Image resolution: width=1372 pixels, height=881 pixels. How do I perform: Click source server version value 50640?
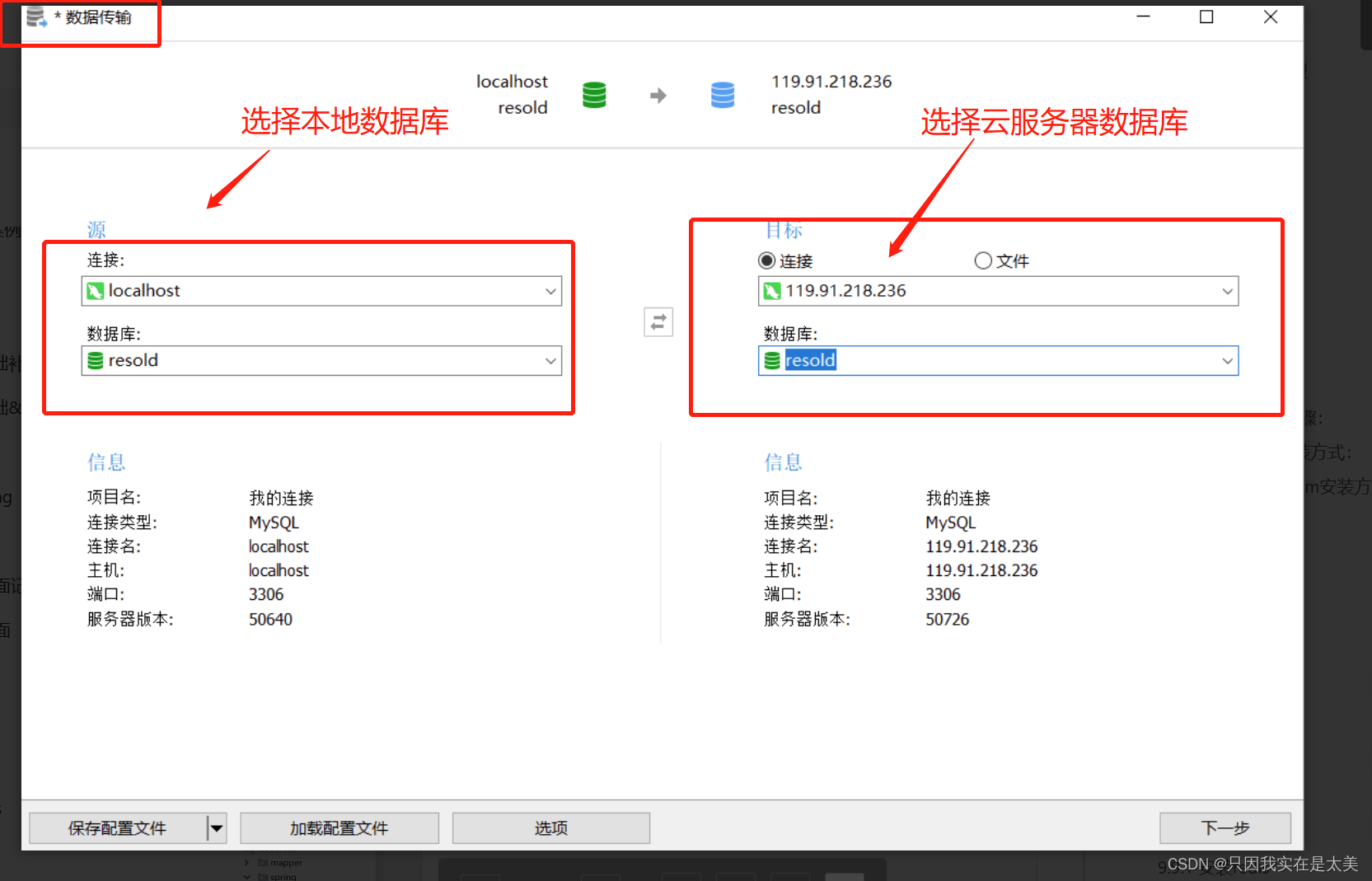270,619
